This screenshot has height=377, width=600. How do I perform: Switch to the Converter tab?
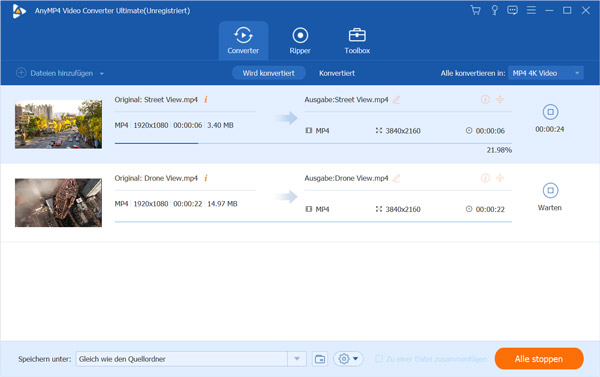[x=243, y=41]
